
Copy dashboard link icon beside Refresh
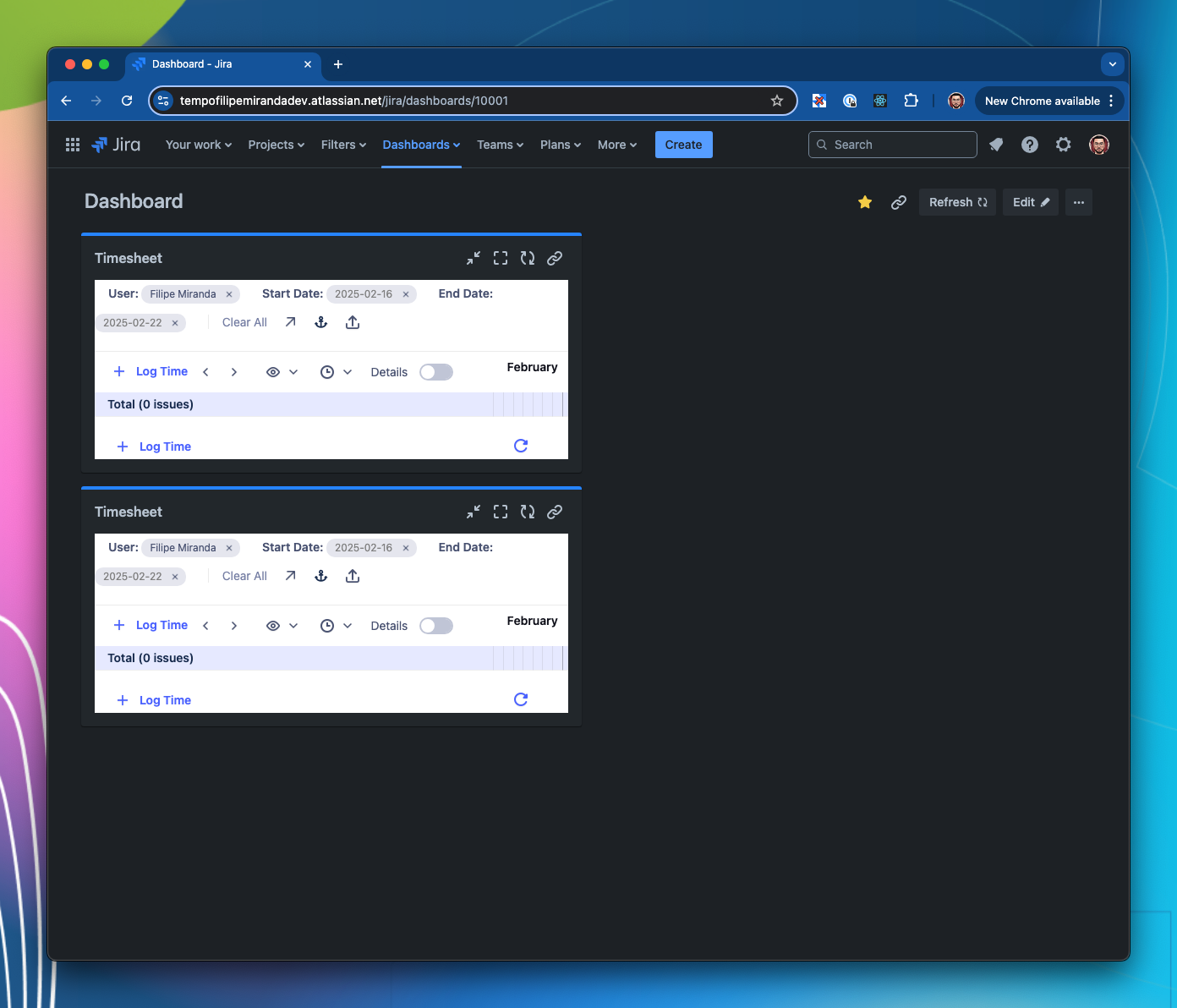[899, 202]
